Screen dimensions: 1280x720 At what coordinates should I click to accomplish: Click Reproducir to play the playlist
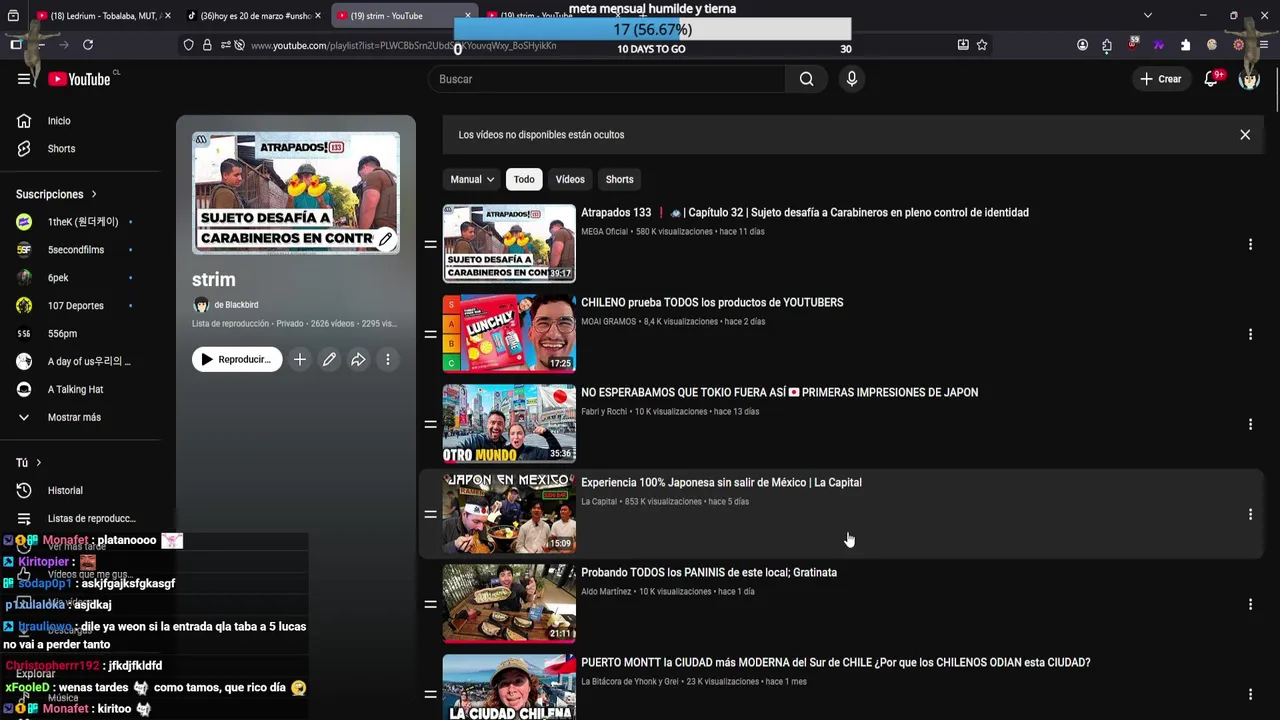pos(237,360)
